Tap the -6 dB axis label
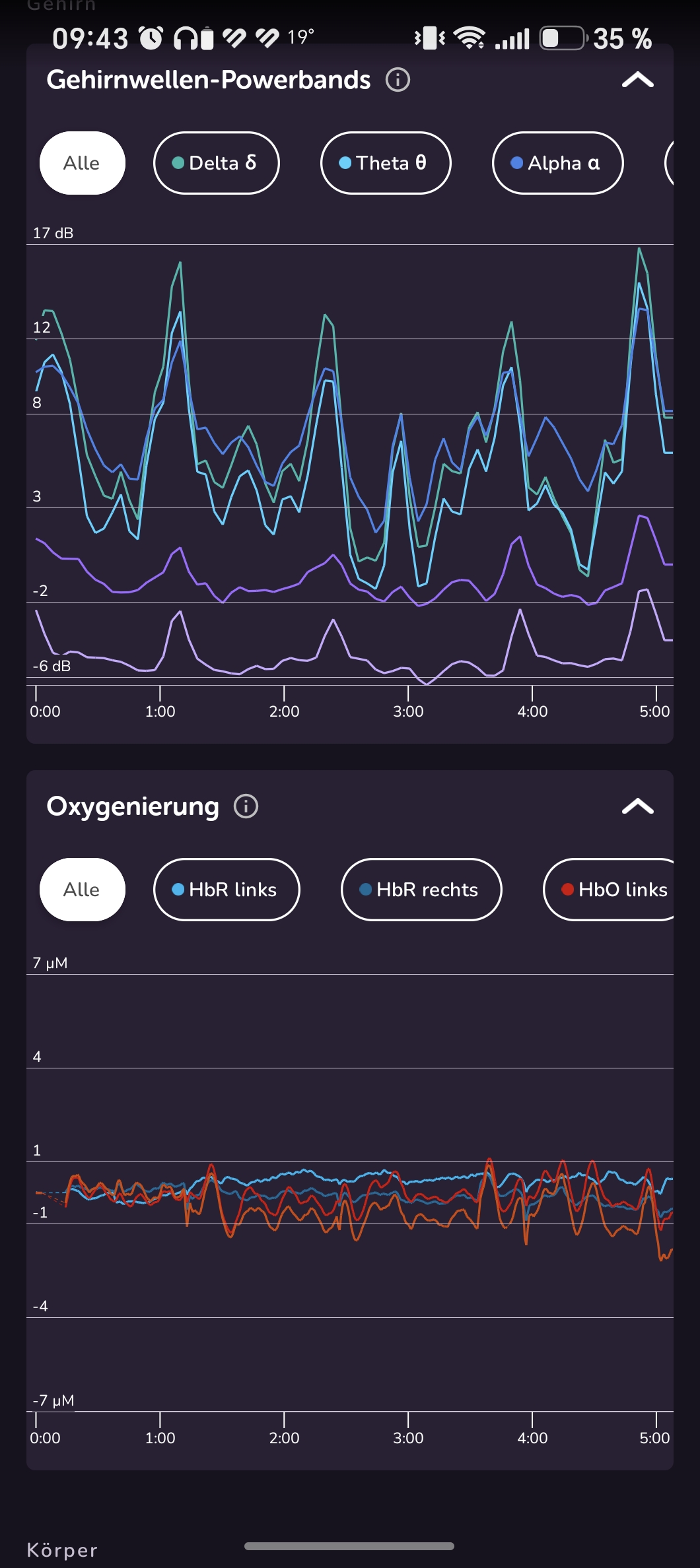Viewport: 700px width, 1568px height. 52,666
